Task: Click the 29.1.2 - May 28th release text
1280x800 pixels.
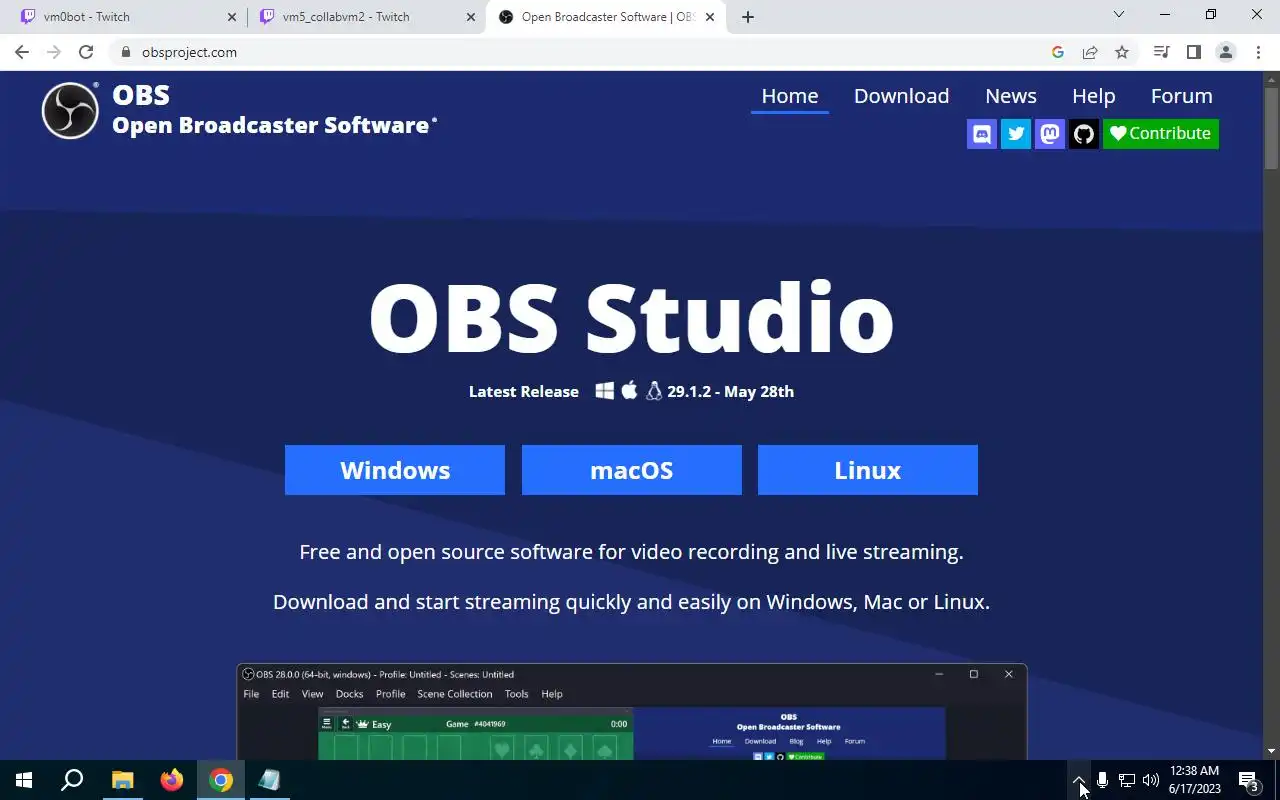Action: click(x=731, y=391)
